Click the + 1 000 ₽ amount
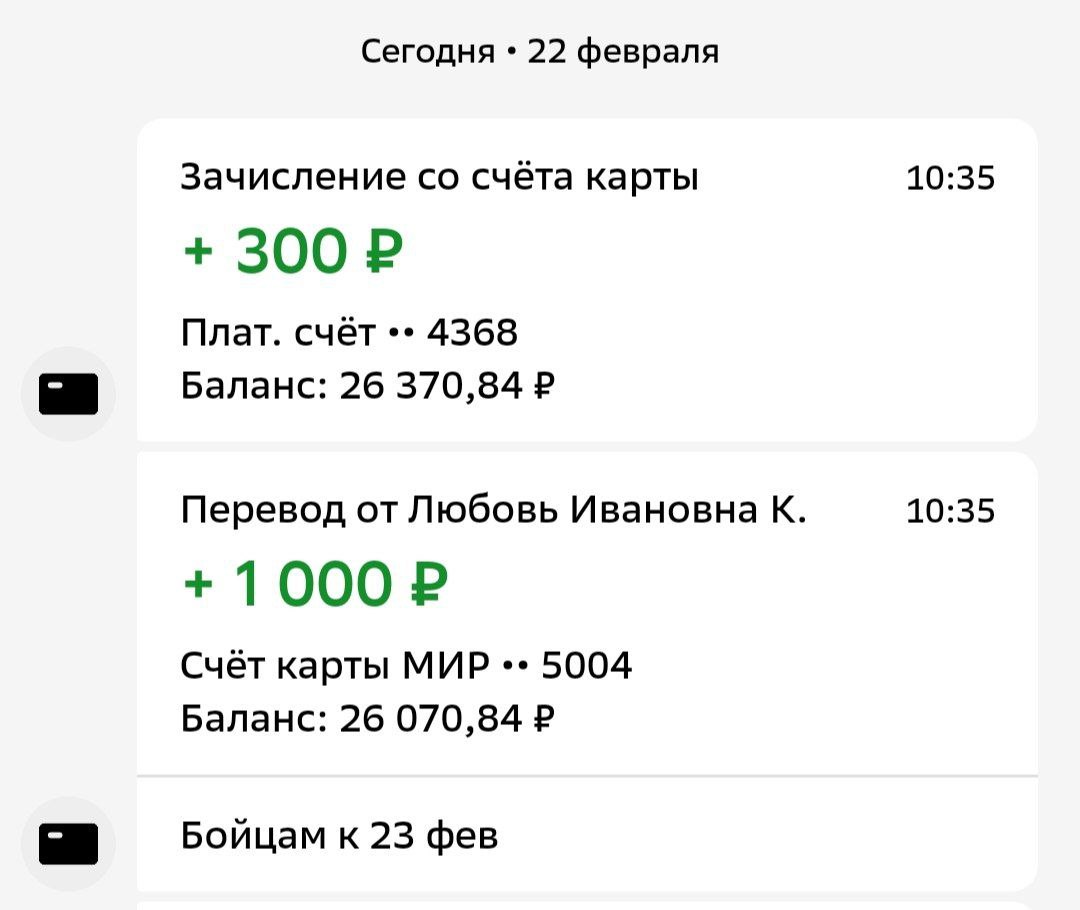 [x=316, y=585]
